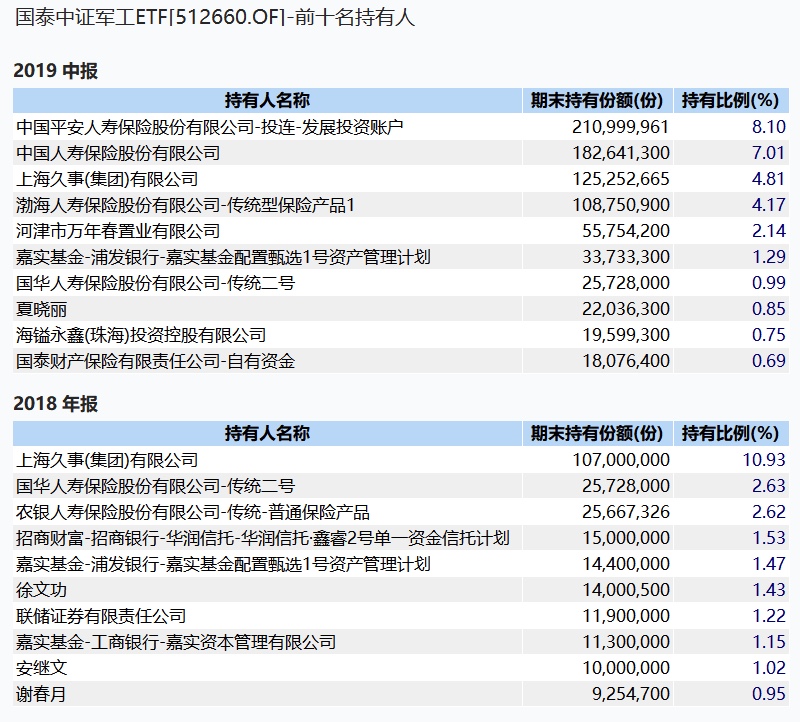
Task: Click share amount 210,999,961
Action: (620, 127)
